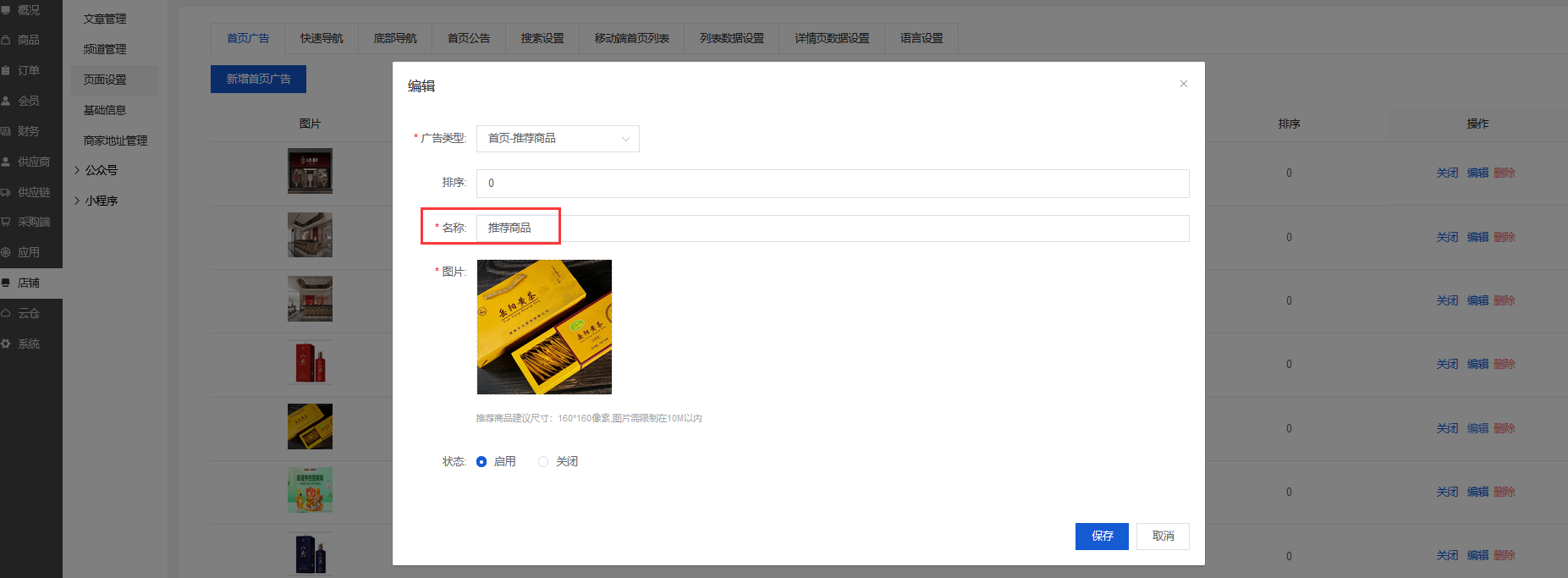1568x578 pixels.
Task: Open 文章管理 in the submenu
Action: pos(105,19)
